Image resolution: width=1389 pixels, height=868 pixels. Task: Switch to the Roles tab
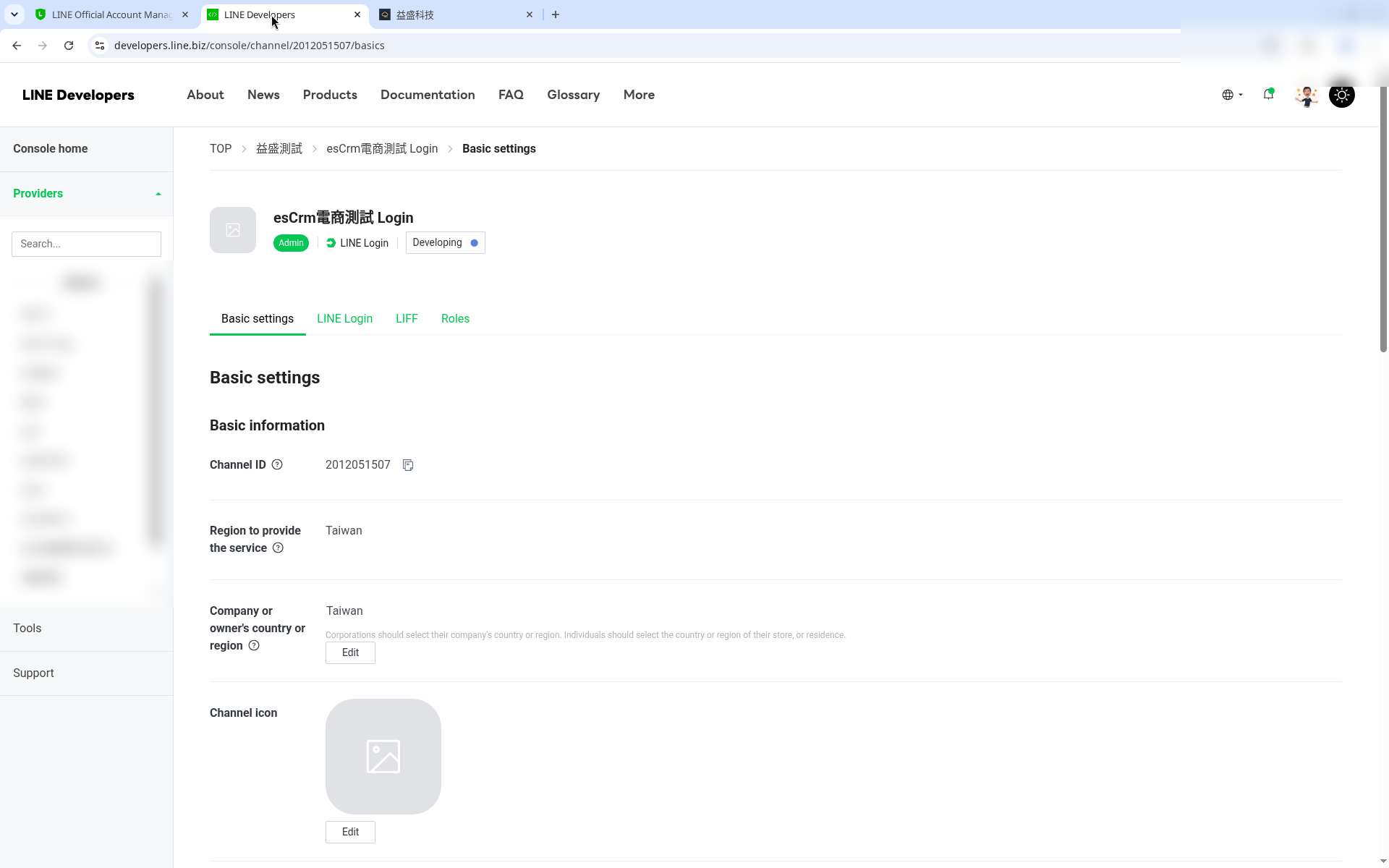click(455, 319)
